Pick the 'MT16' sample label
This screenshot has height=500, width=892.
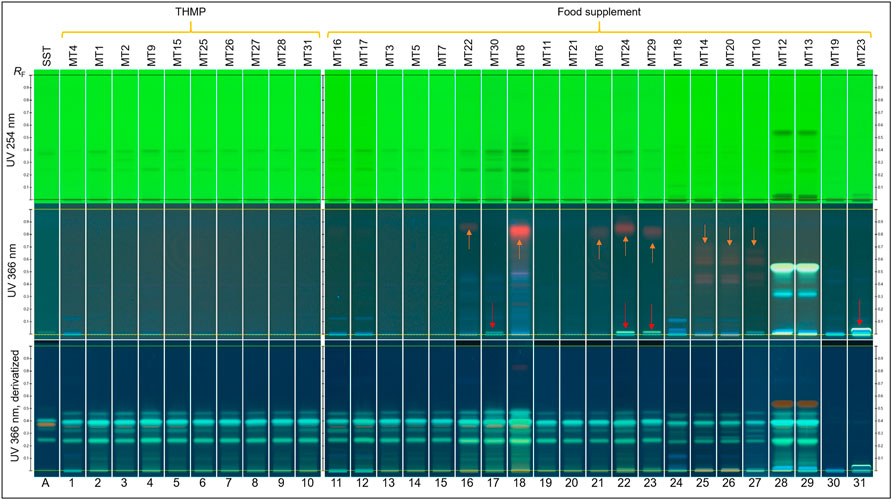337,53
